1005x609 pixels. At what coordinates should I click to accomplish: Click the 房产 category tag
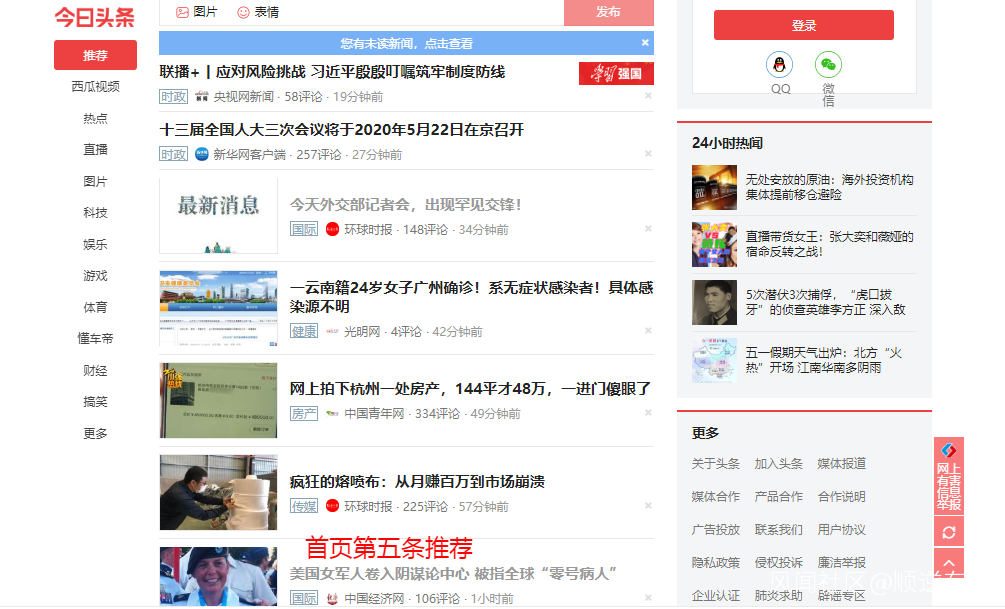[304, 413]
